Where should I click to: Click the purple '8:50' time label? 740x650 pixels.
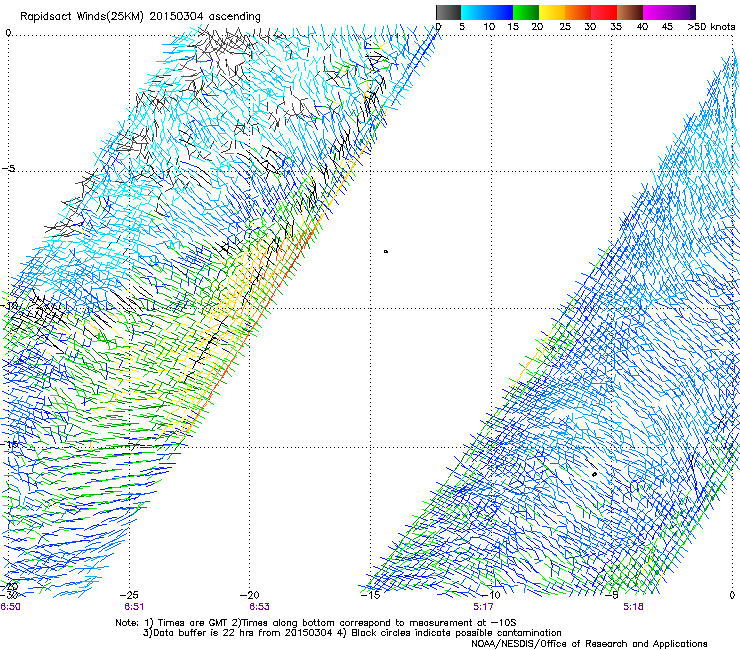click(10, 607)
